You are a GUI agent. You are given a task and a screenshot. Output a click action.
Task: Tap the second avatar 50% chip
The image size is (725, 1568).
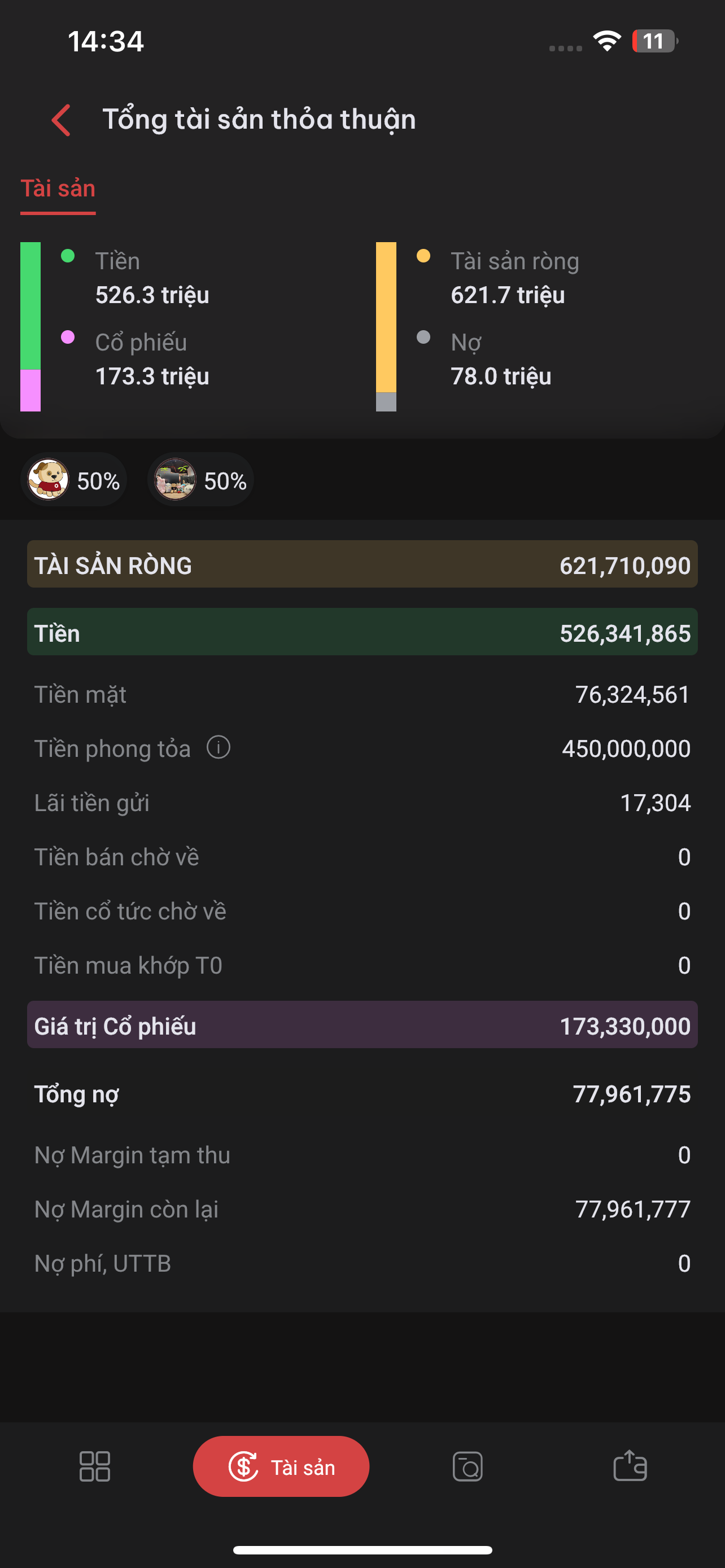(200, 480)
